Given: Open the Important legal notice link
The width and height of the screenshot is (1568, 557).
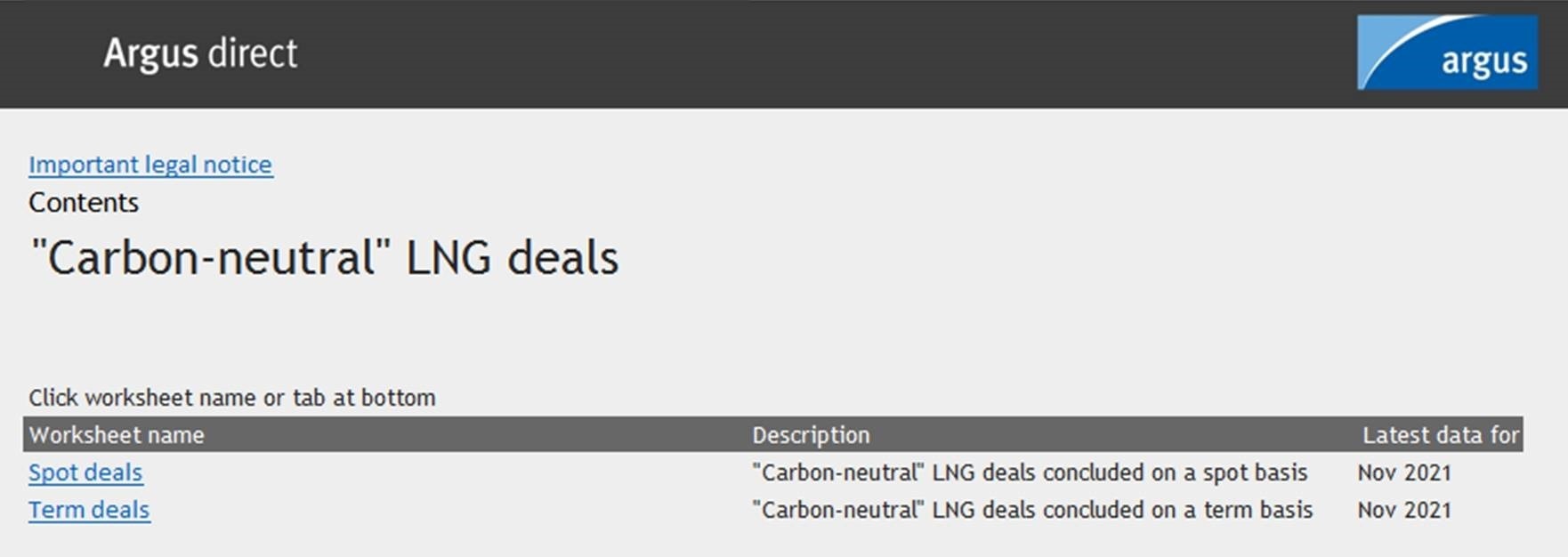Looking at the screenshot, I should pos(150,165).
